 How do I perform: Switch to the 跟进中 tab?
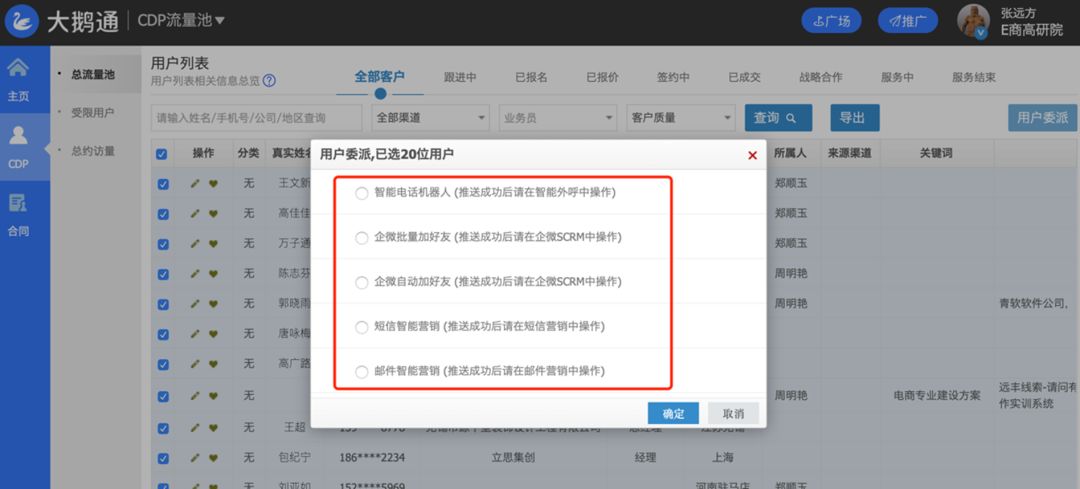click(x=460, y=77)
